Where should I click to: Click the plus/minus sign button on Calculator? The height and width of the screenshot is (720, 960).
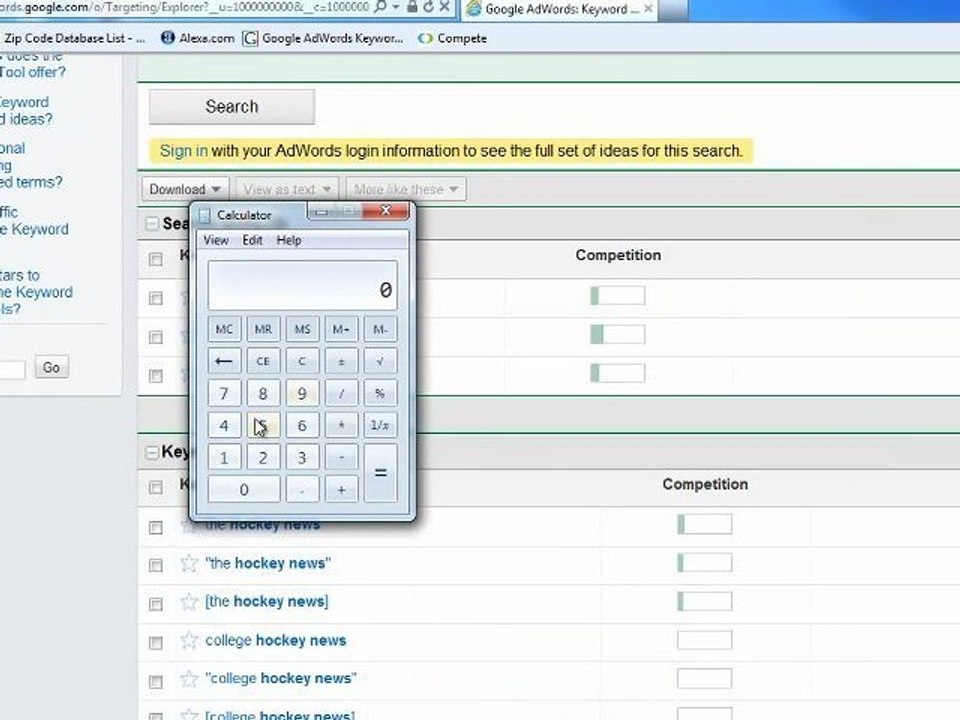(341, 361)
